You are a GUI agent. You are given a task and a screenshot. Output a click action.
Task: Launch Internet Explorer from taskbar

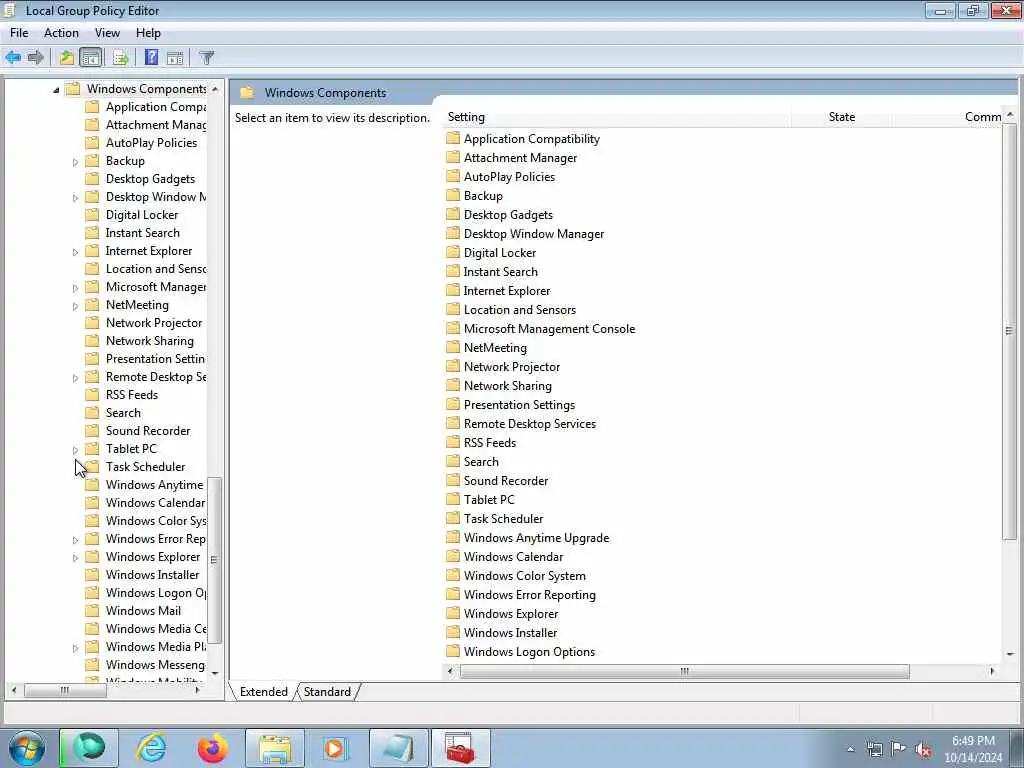(151, 748)
